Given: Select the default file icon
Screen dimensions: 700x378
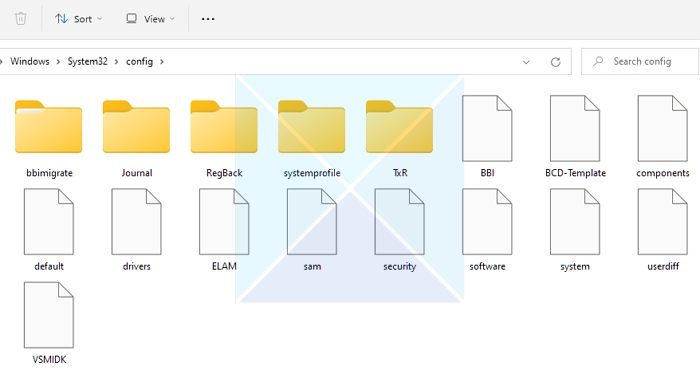Looking at the screenshot, I should [49, 221].
